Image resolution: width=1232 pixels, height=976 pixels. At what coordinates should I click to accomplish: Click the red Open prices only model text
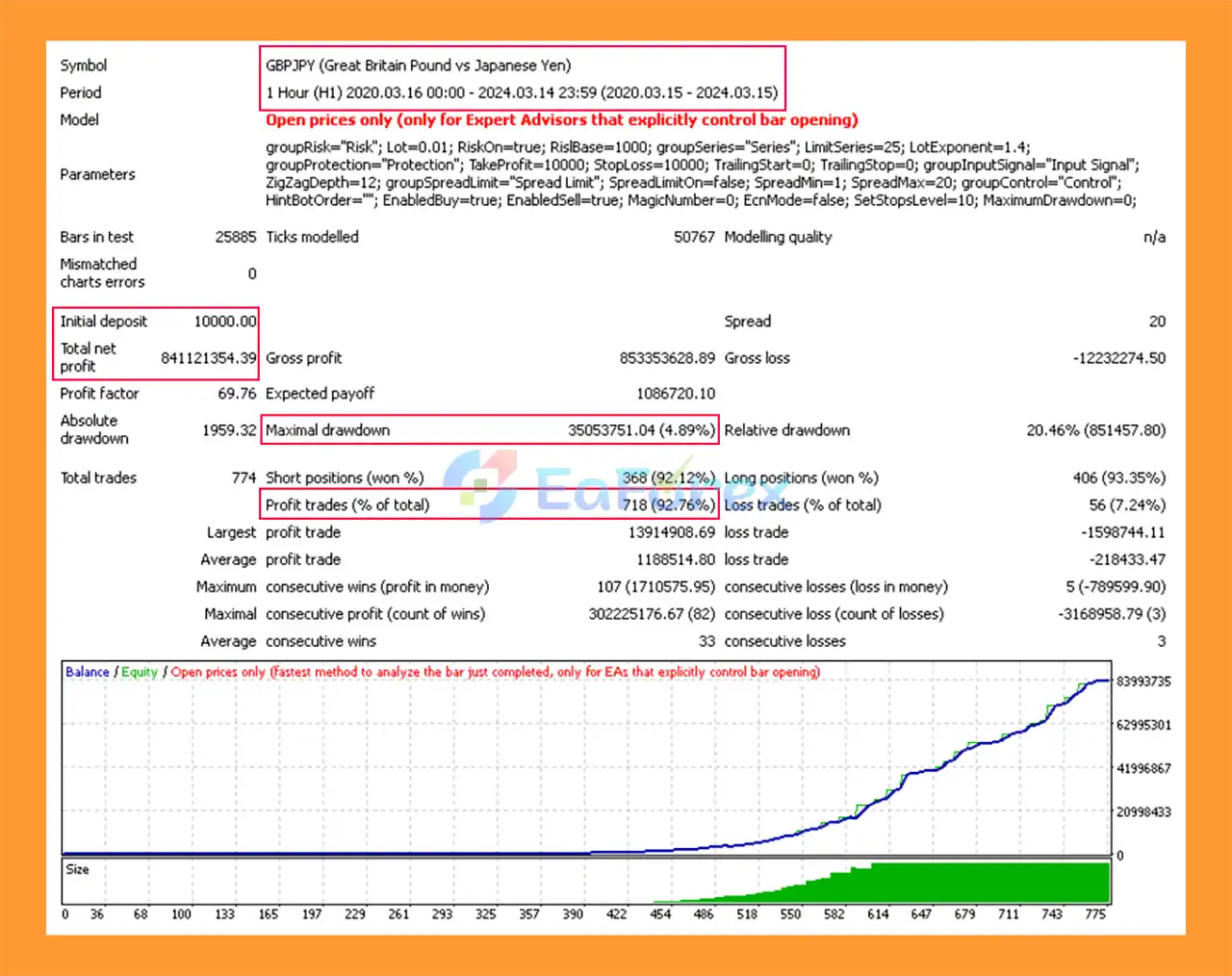click(561, 119)
